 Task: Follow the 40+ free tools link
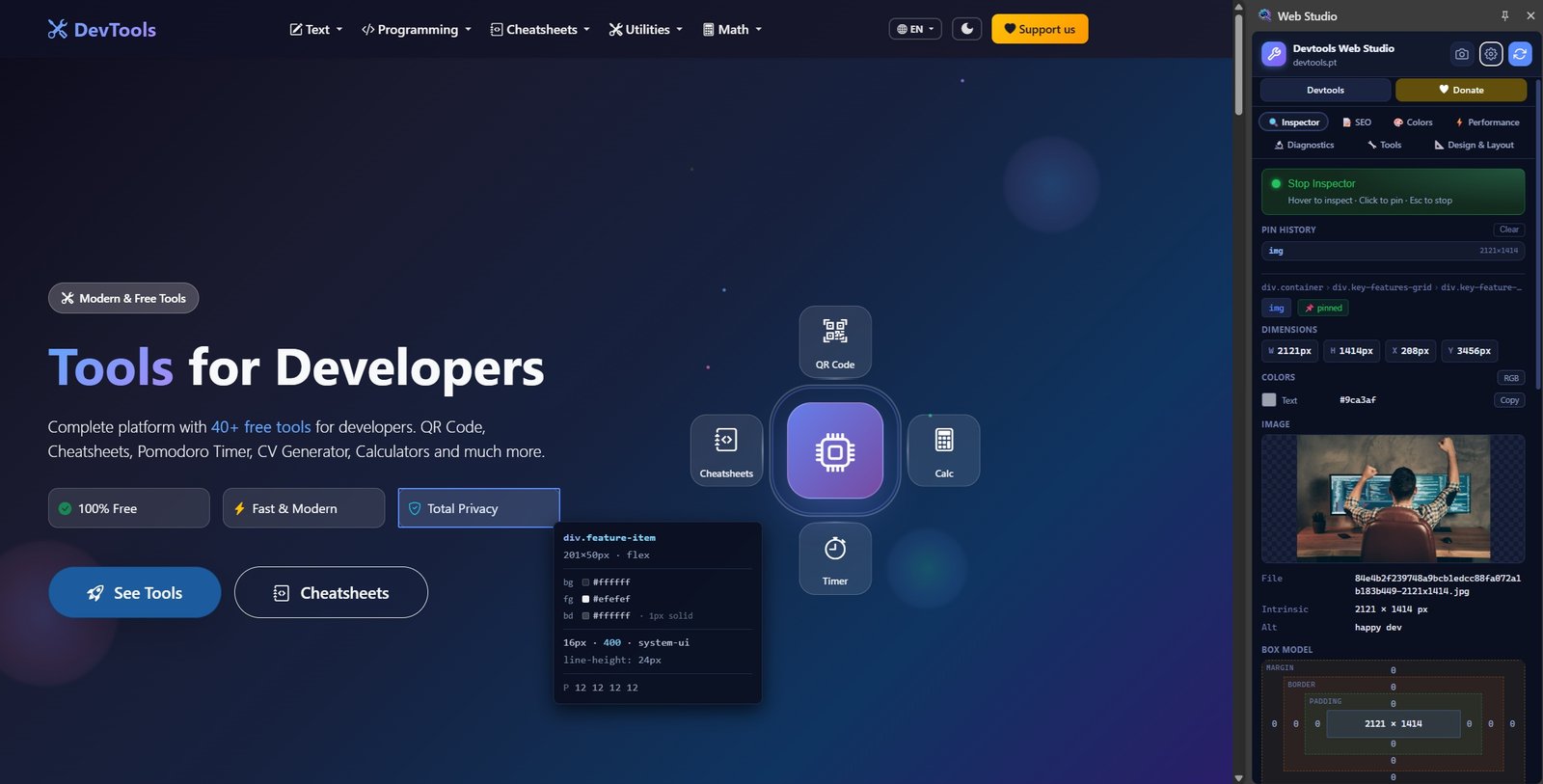click(260, 426)
